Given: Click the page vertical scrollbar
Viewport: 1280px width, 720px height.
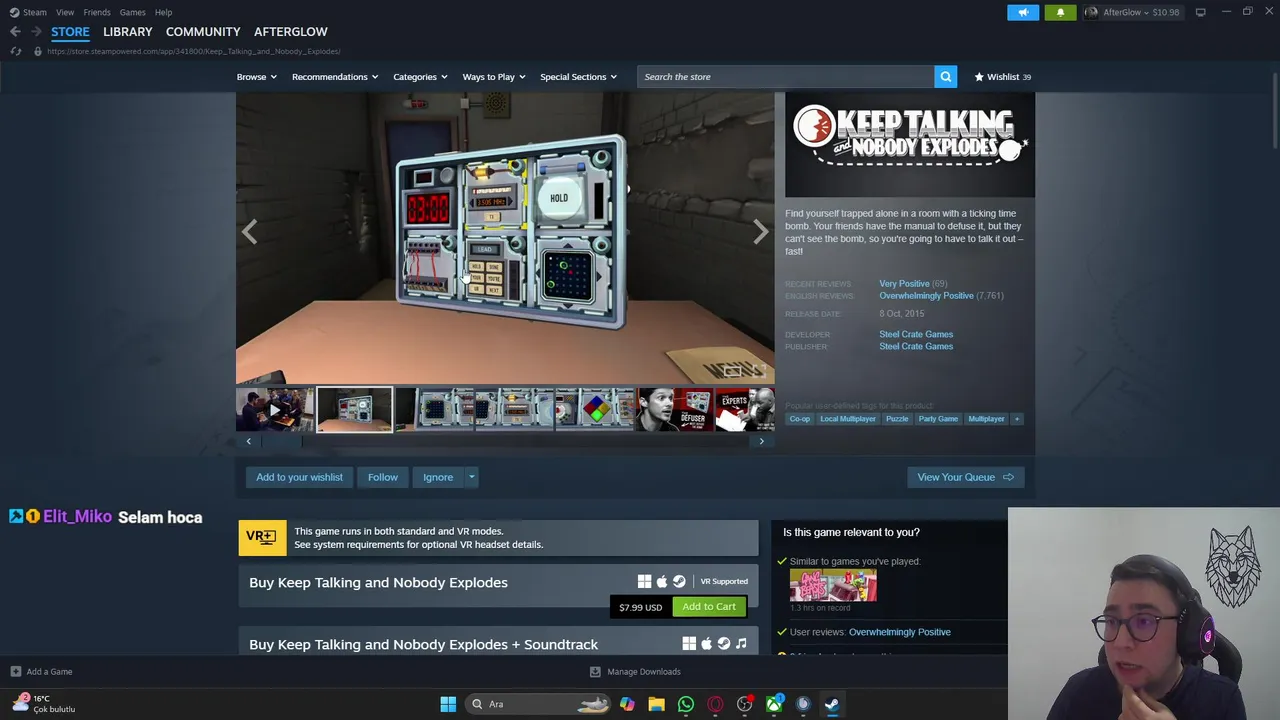Looking at the screenshot, I should coord(1274,110).
